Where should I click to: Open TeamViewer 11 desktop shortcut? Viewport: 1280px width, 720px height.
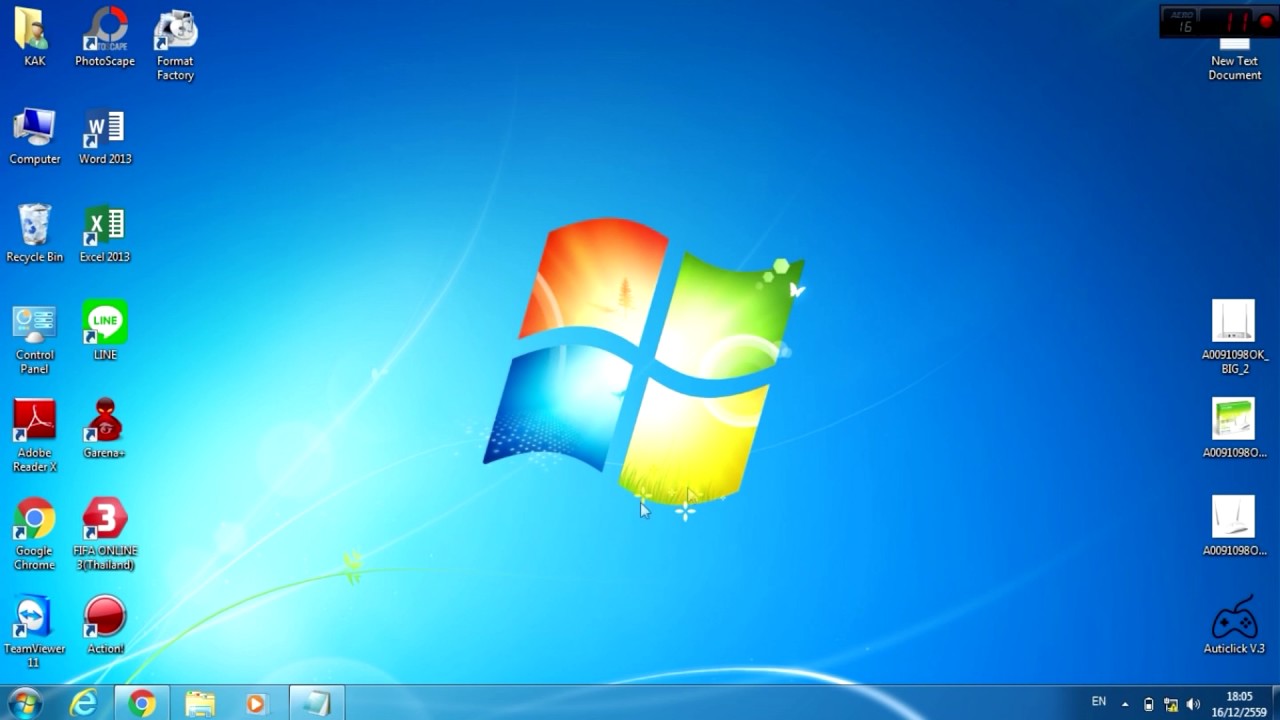(34, 632)
